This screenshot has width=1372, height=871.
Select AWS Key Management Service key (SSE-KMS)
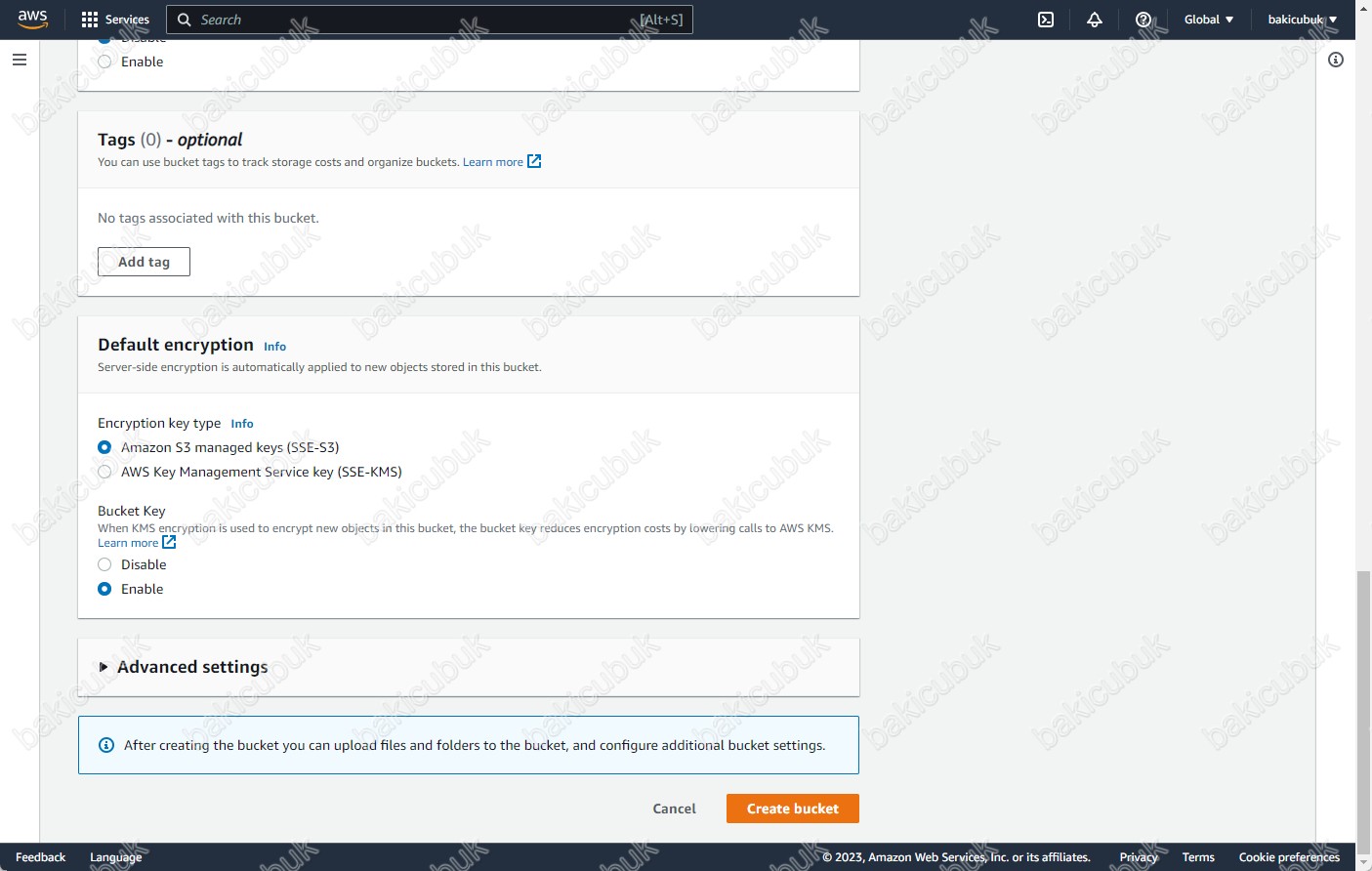click(x=104, y=472)
